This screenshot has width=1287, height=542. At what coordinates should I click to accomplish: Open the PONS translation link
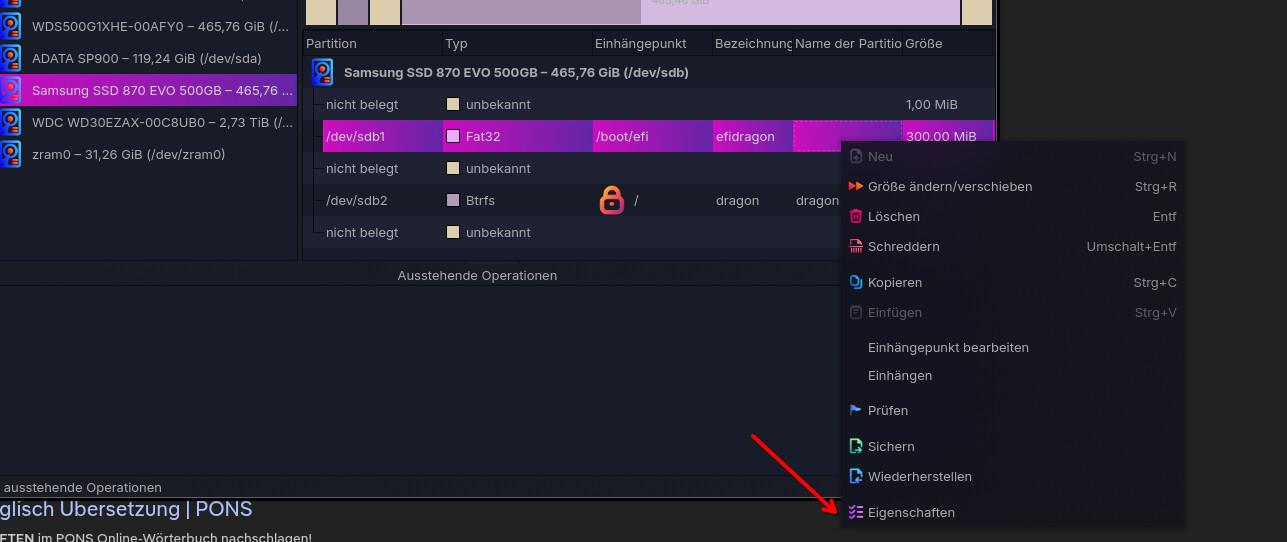(x=126, y=509)
